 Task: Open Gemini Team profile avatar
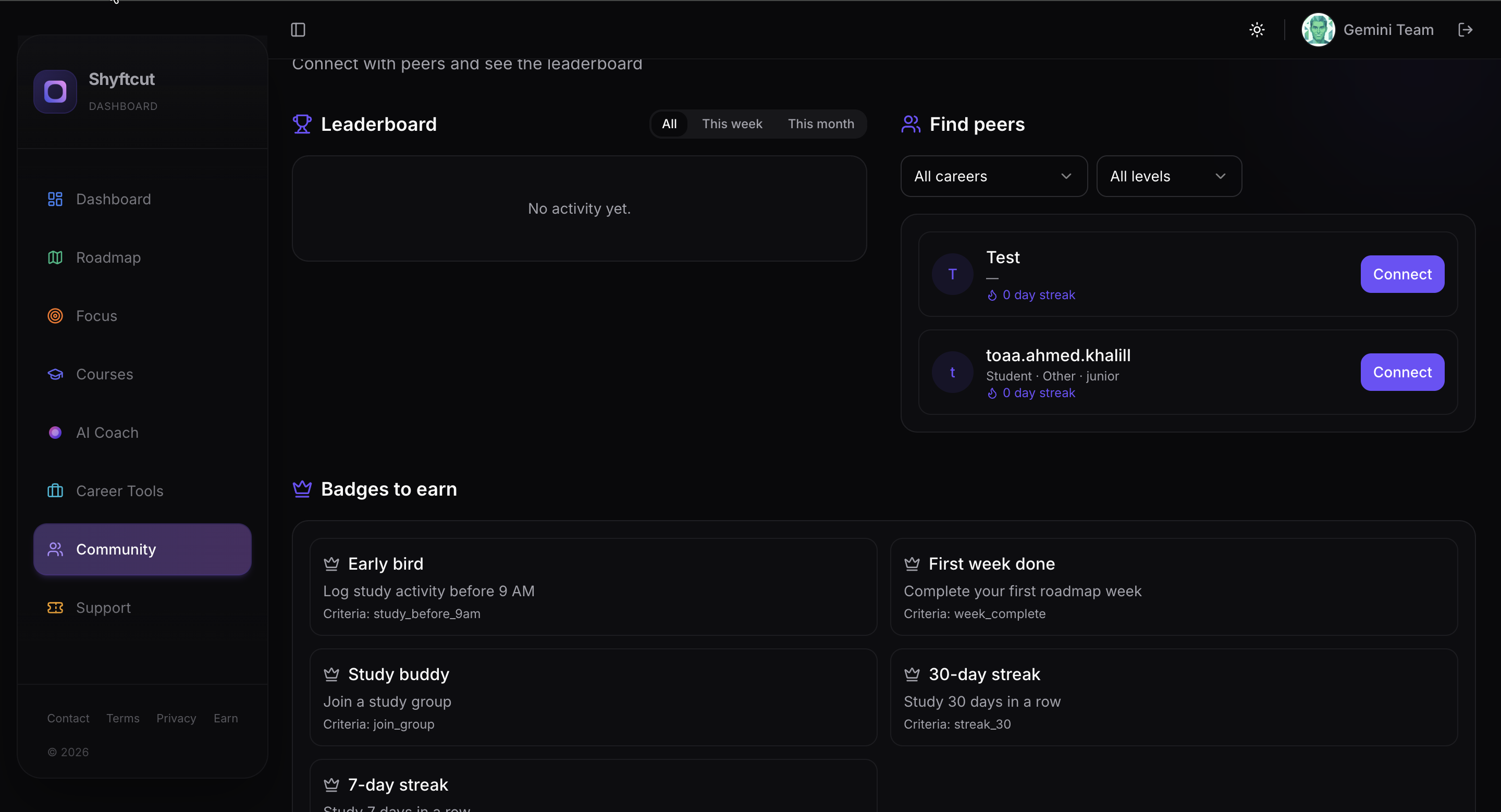pyautogui.click(x=1318, y=30)
